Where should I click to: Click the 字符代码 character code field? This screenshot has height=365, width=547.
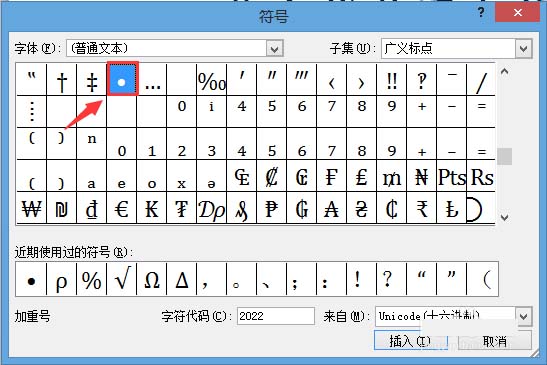click(276, 316)
